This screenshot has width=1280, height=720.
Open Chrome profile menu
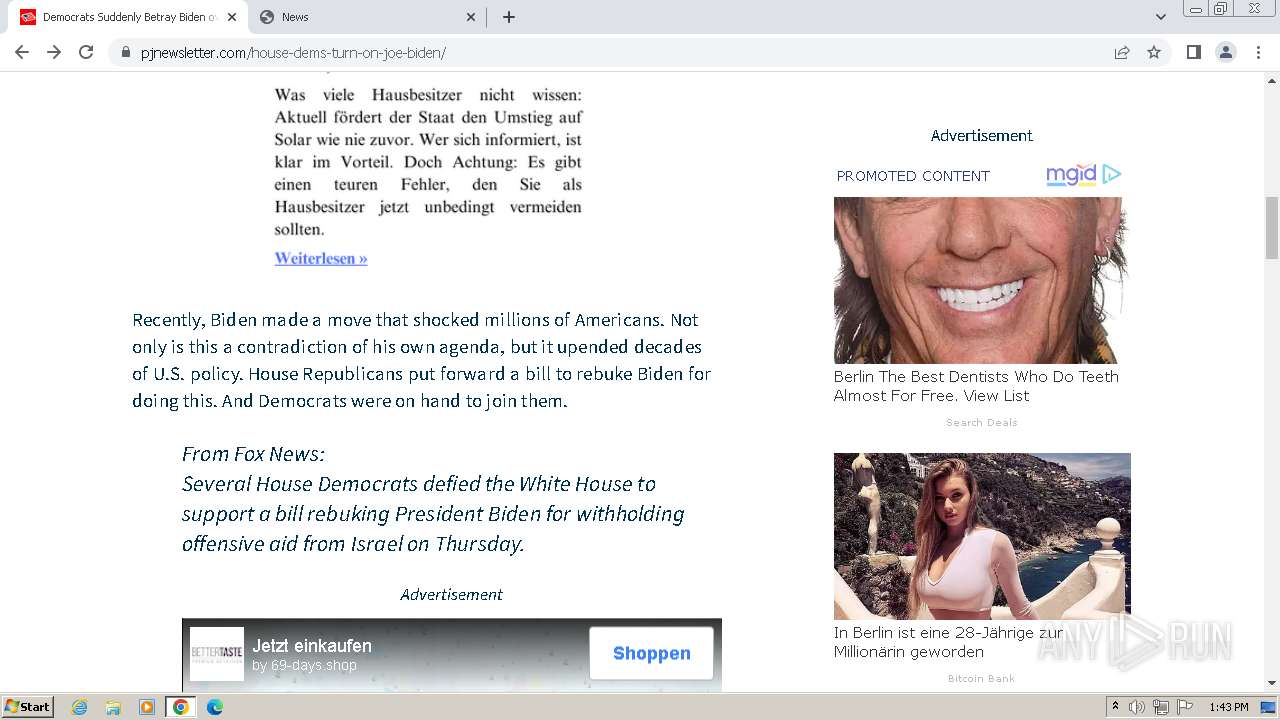1226,52
